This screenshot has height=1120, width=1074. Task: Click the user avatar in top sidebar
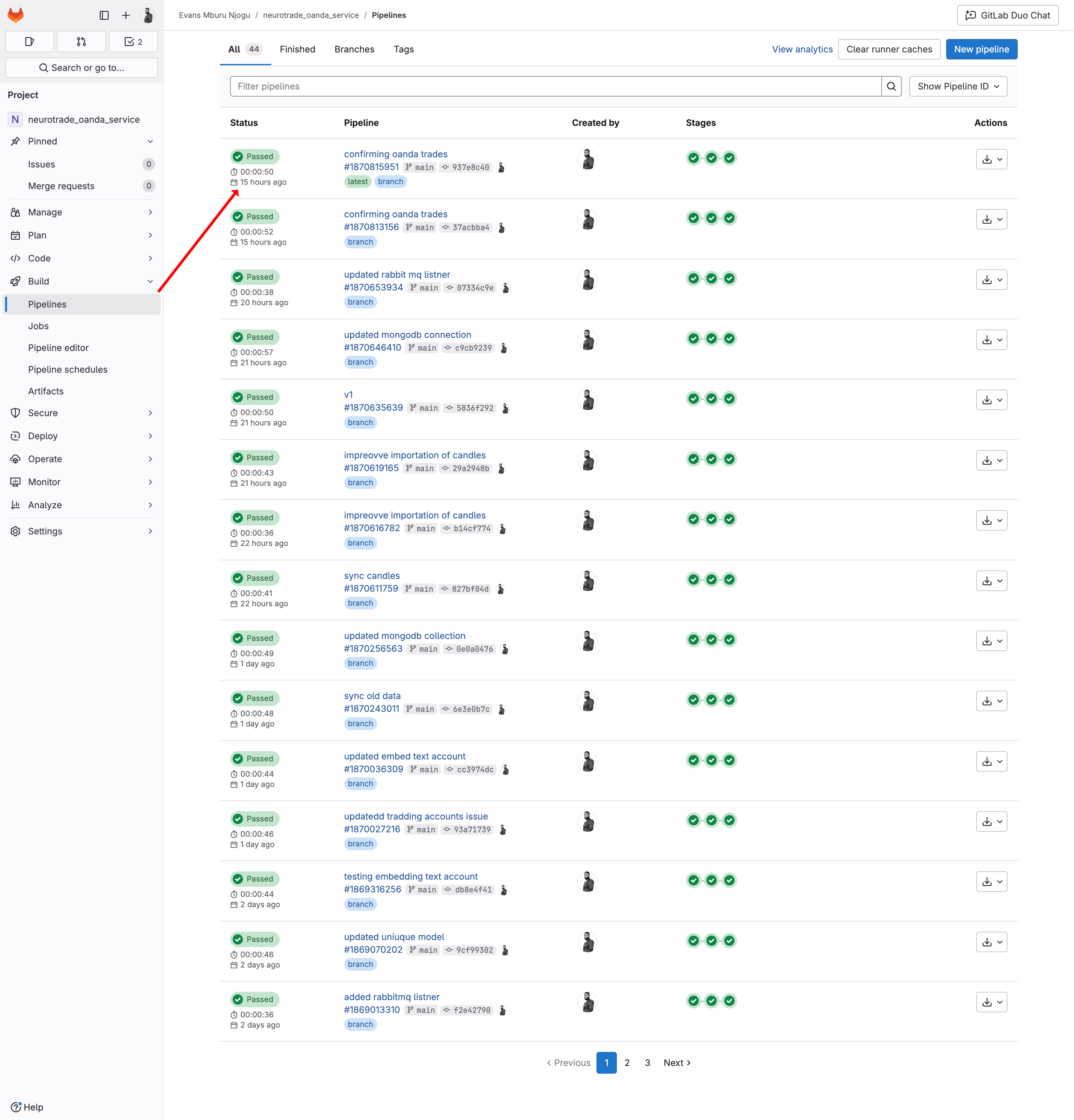[x=147, y=15]
